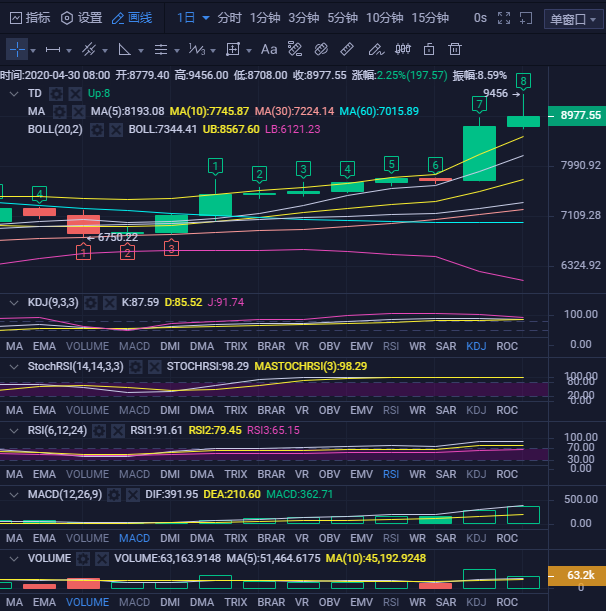Select the angle triangle drawing tool
This screenshot has height=611, width=606.
[124, 49]
